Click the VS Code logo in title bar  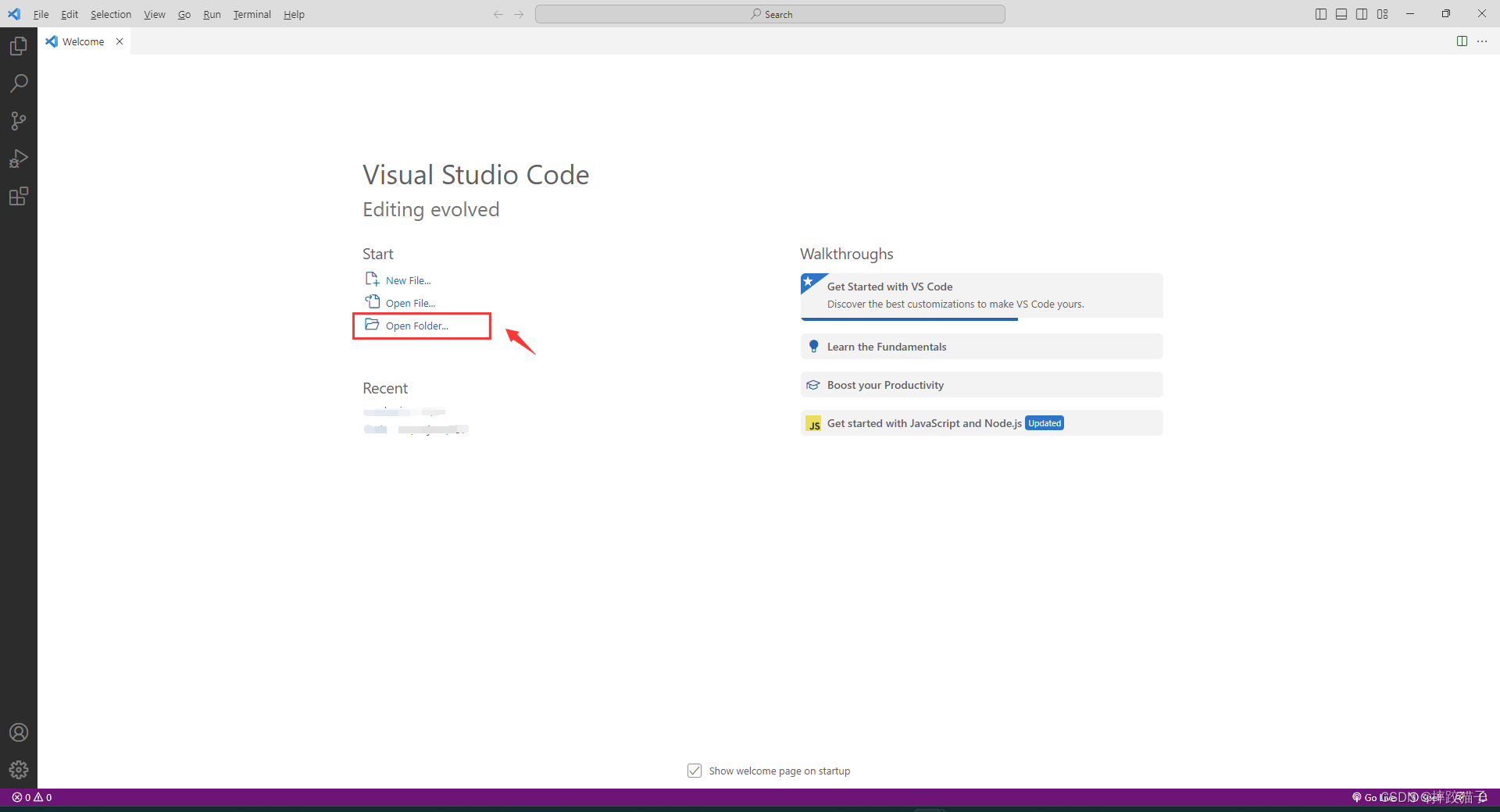[14, 14]
